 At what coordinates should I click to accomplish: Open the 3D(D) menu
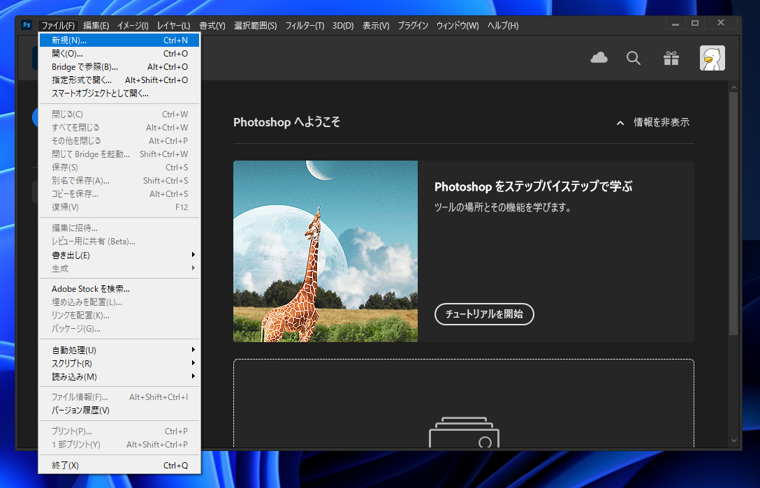click(x=343, y=26)
